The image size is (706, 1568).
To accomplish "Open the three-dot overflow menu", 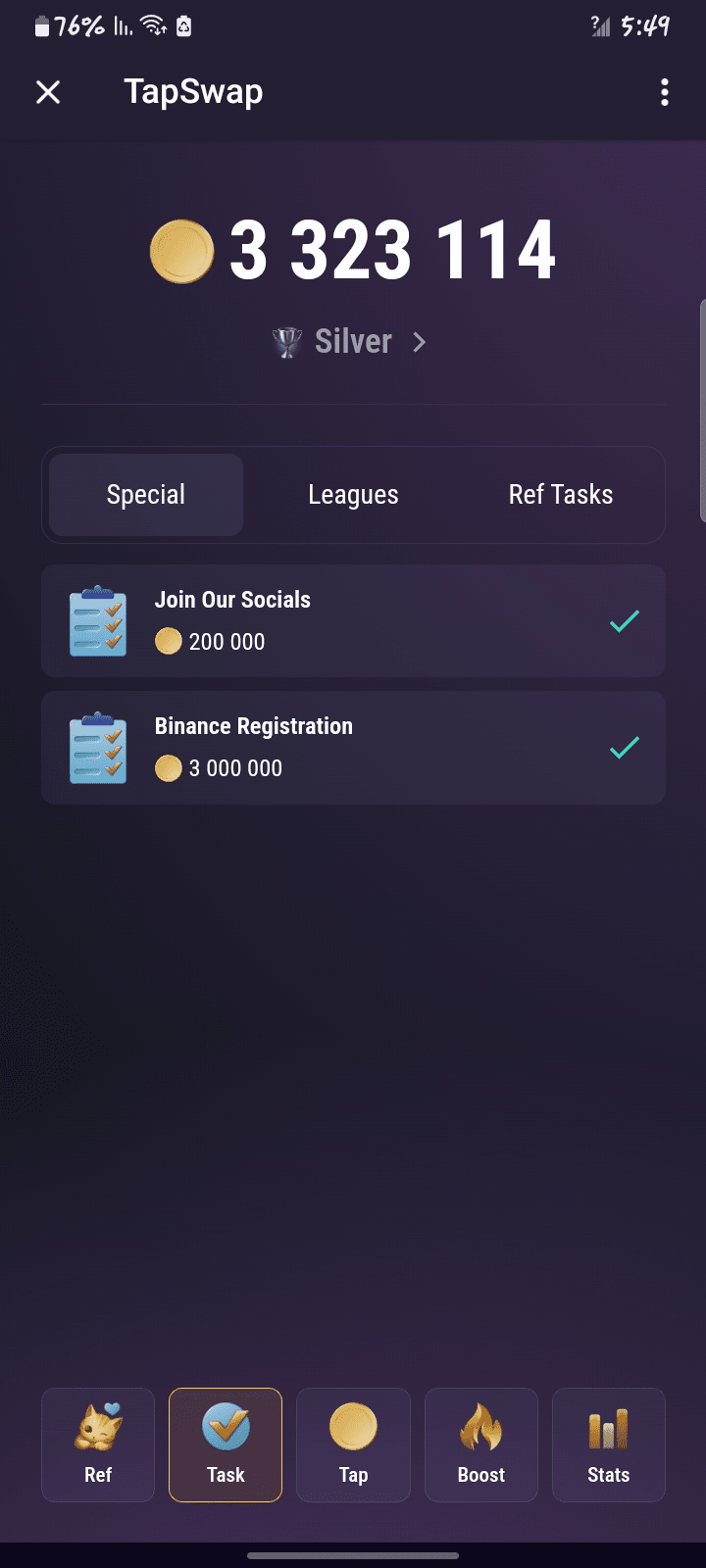I will pos(665,92).
